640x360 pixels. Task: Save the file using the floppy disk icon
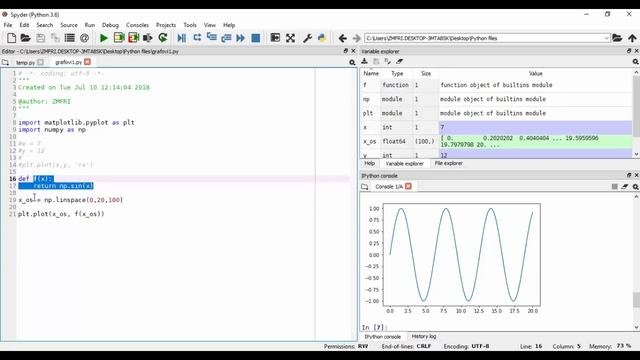pyautogui.click(x=40, y=38)
